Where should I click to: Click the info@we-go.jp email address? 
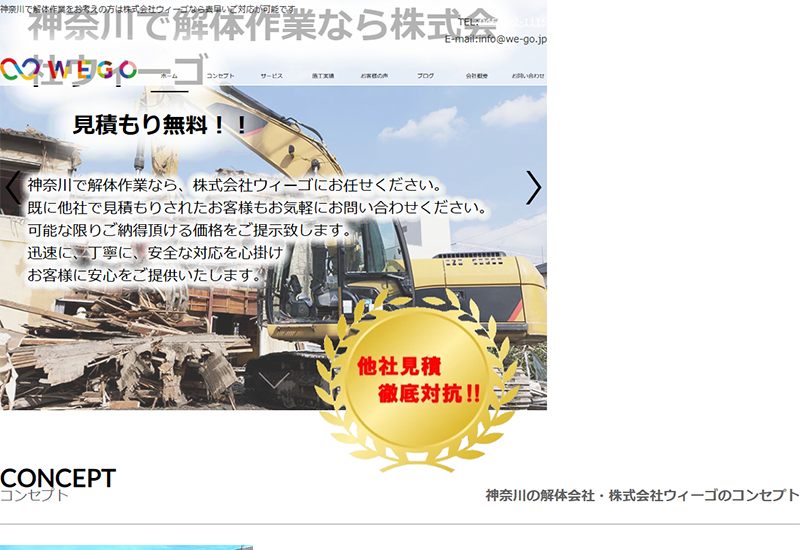click(x=512, y=39)
